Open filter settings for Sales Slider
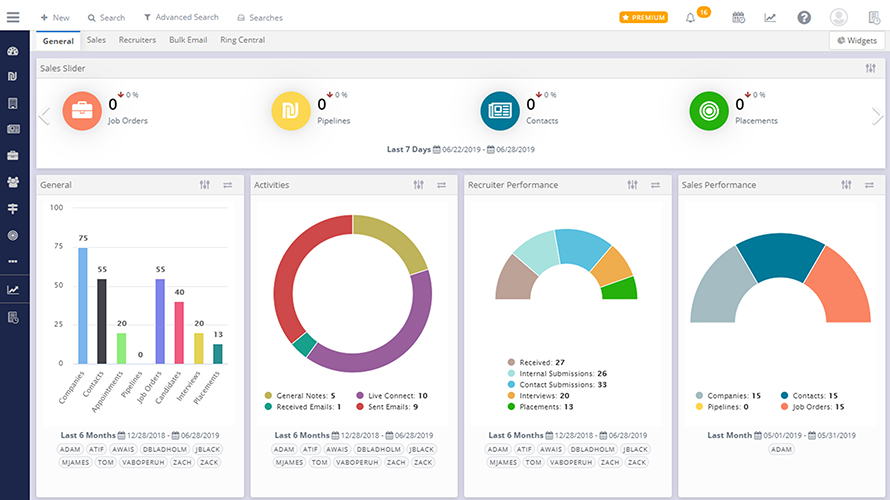This screenshot has width=890, height=500. (x=870, y=68)
